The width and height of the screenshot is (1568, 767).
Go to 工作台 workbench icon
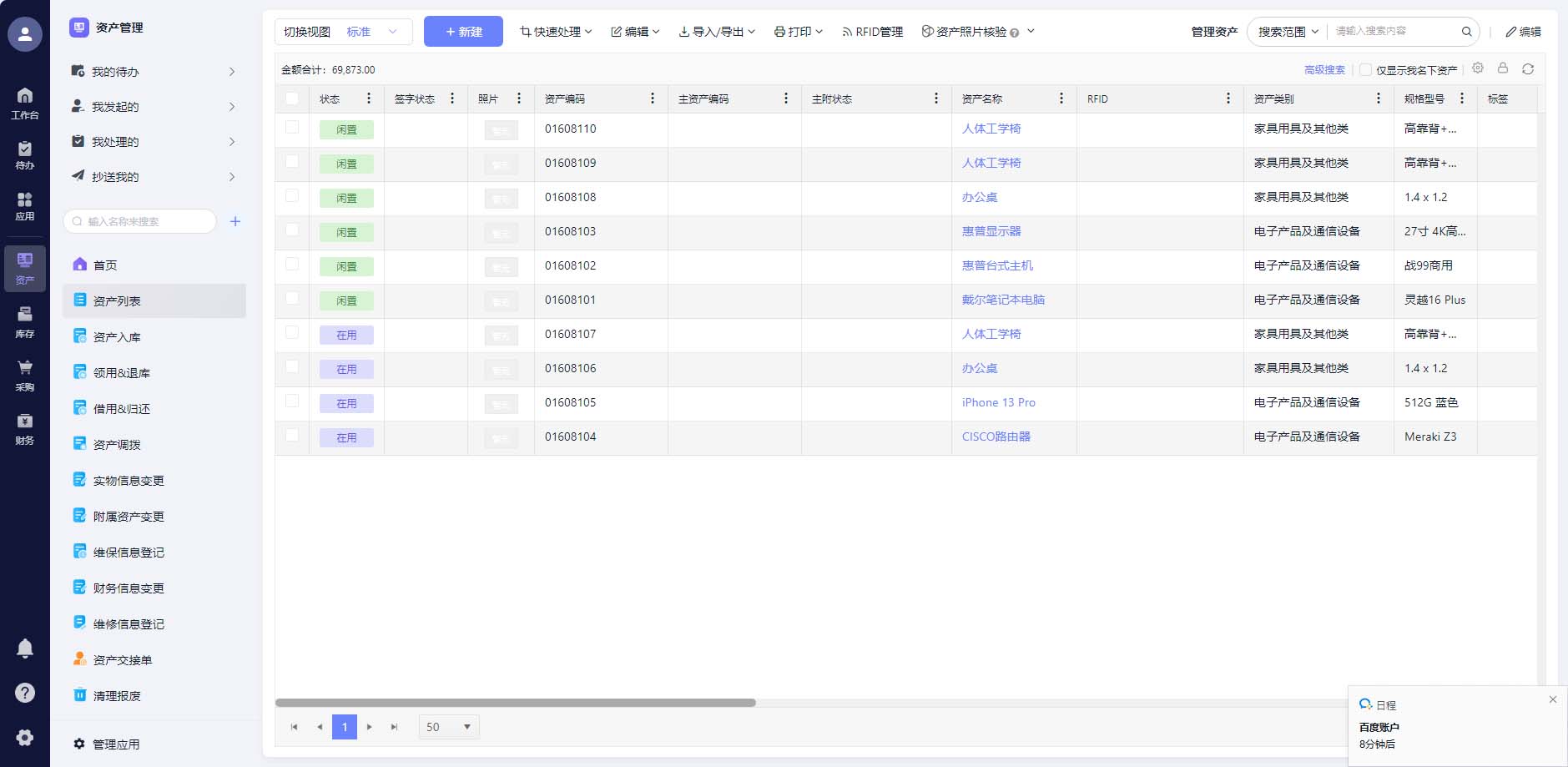25,103
